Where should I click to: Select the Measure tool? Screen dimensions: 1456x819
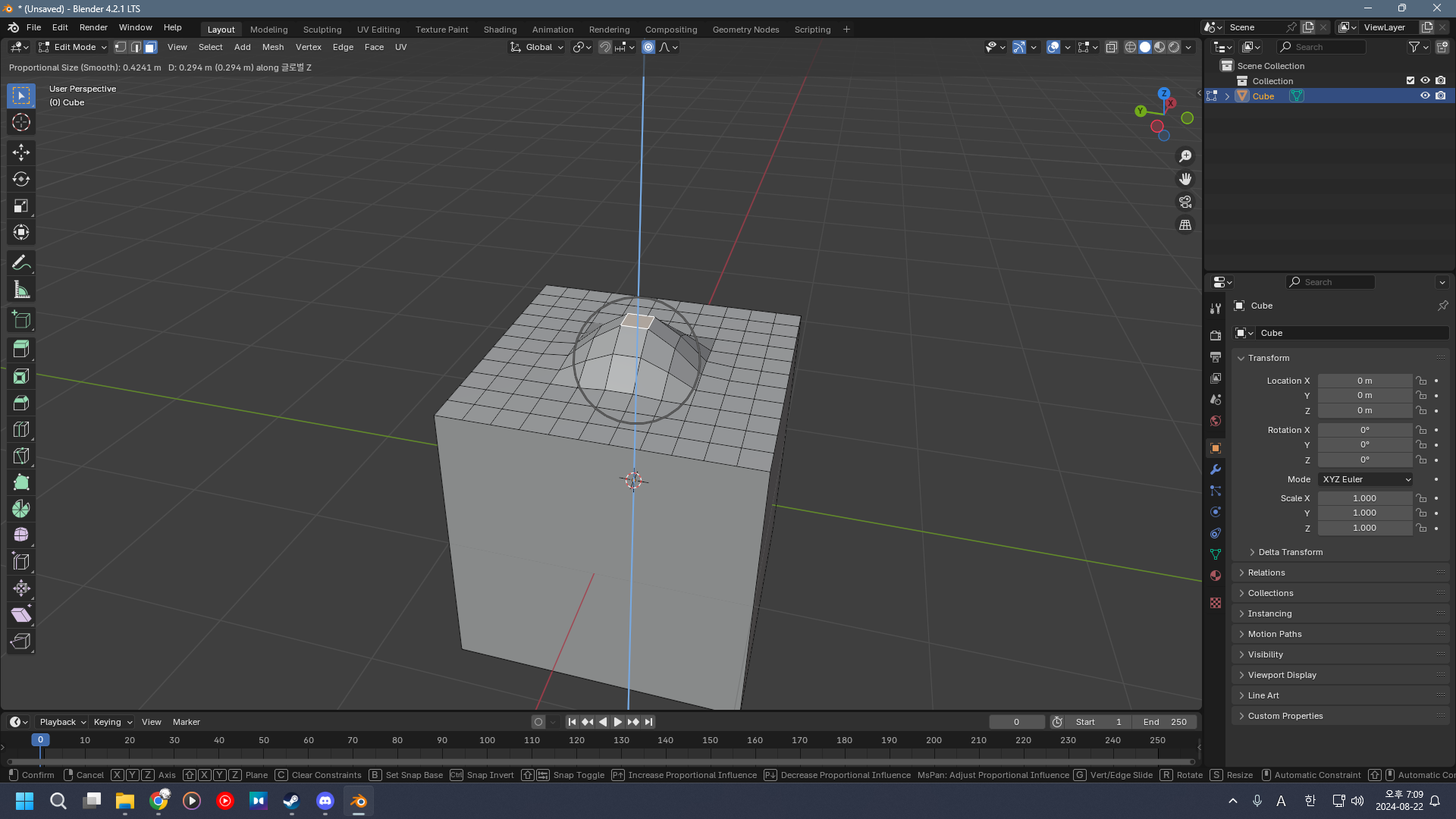tap(21, 290)
